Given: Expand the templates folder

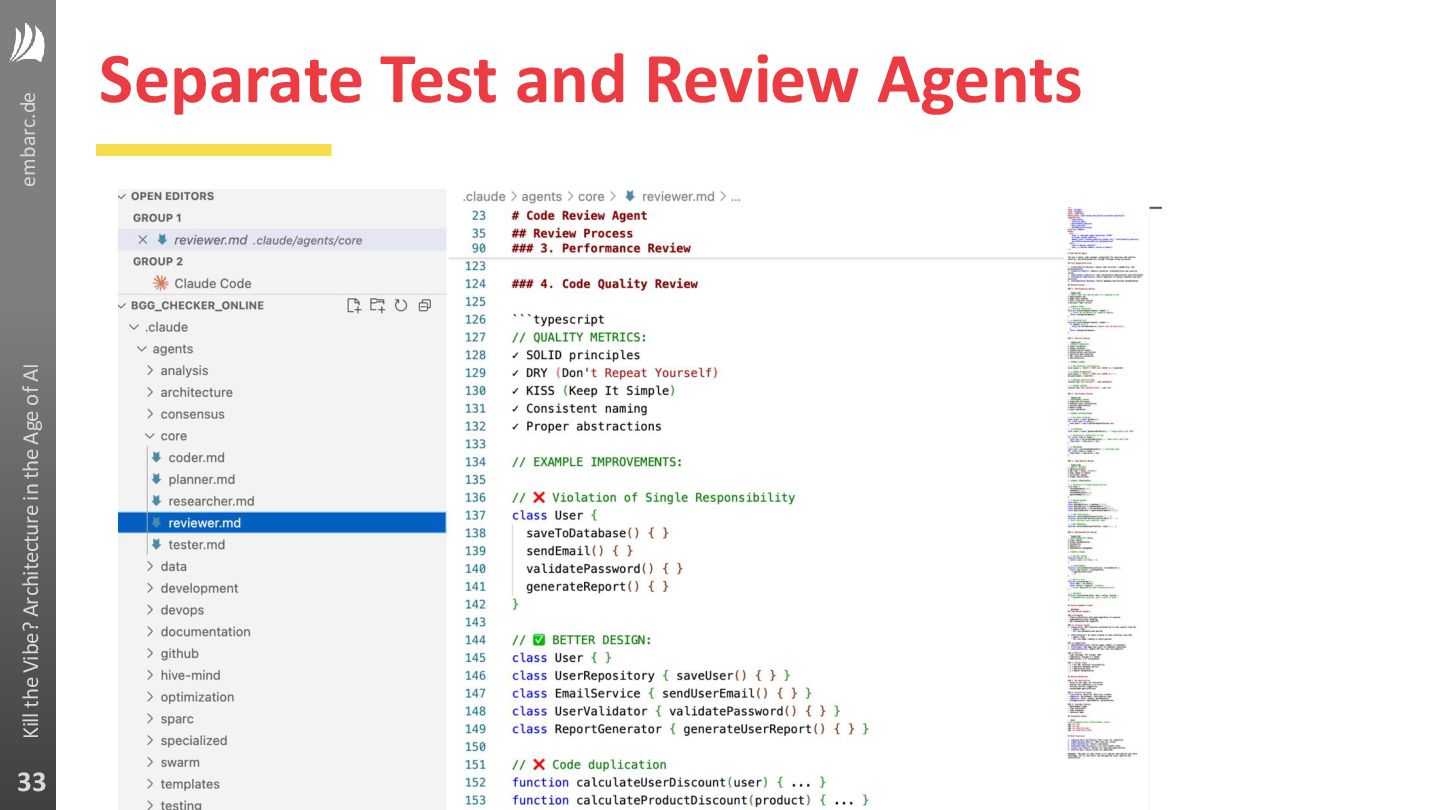Looking at the screenshot, I should (150, 784).
